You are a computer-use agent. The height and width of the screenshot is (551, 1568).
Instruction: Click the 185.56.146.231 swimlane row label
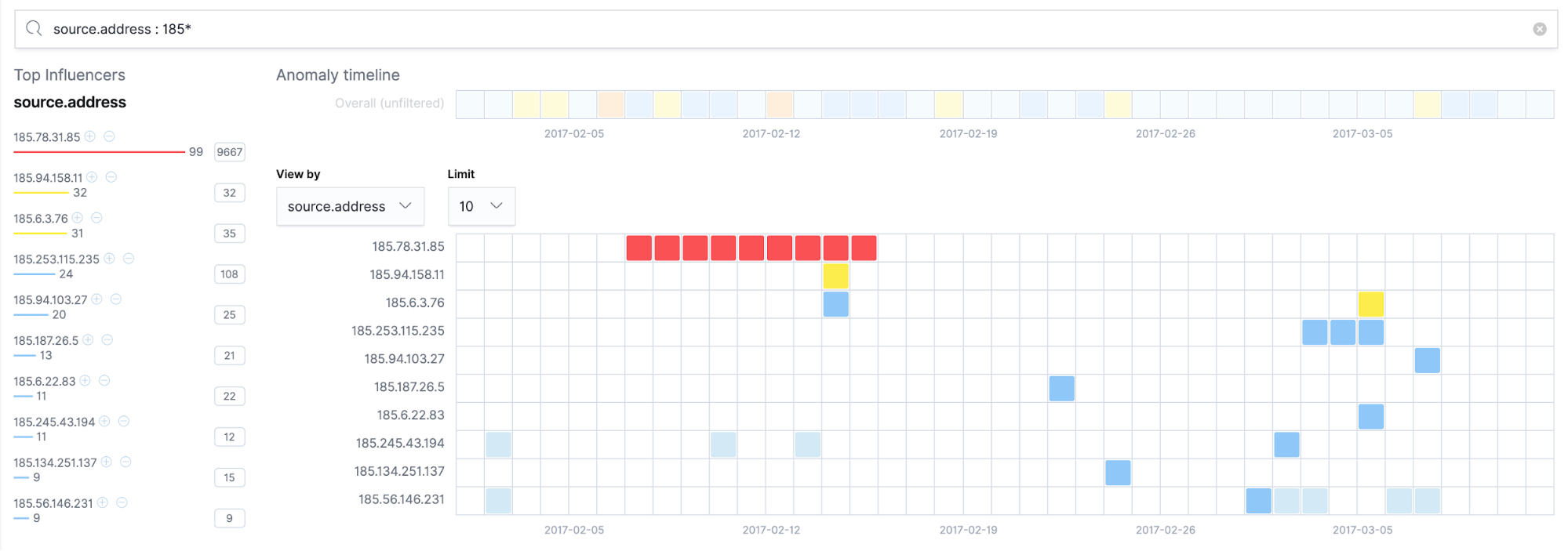click(x=402, y=500)
